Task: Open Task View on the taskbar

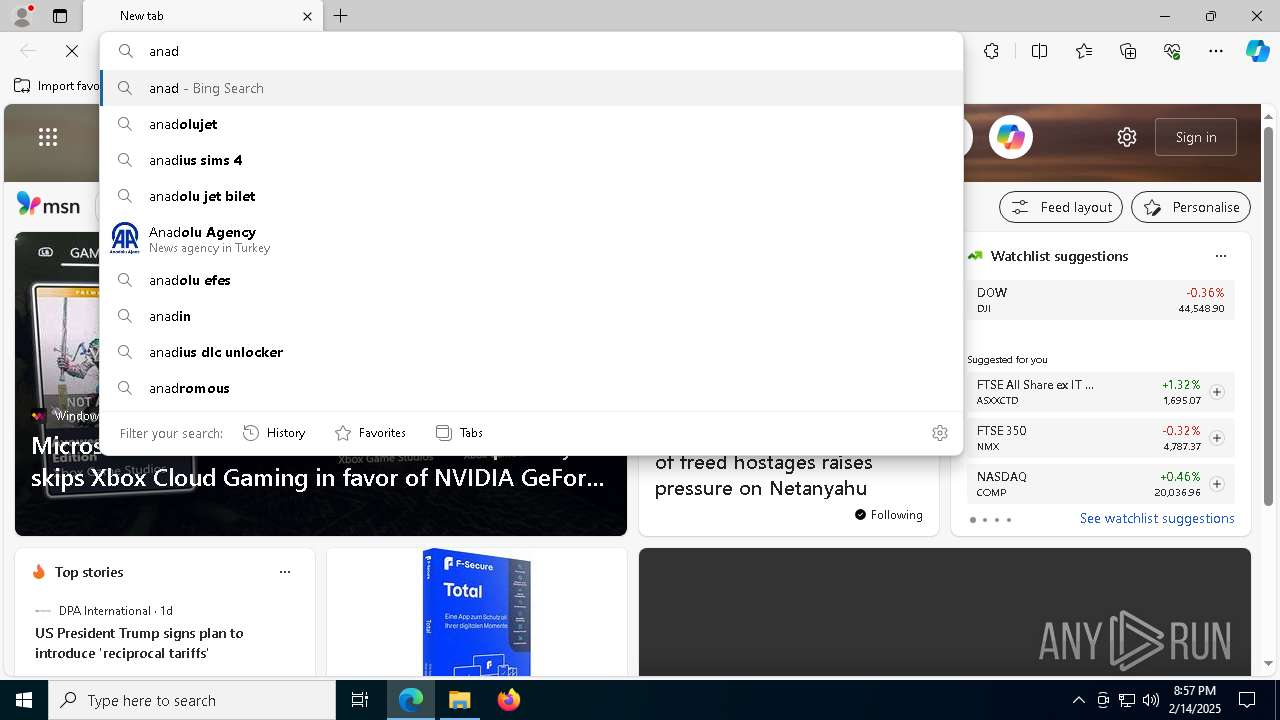Action: (360, 700)
